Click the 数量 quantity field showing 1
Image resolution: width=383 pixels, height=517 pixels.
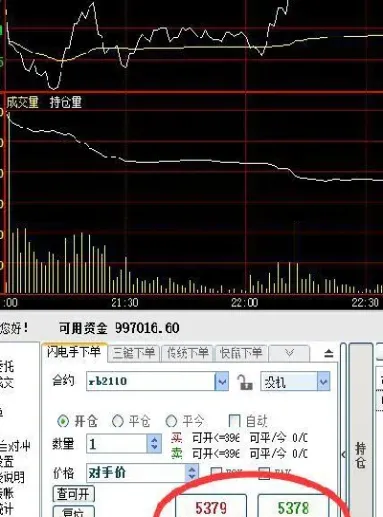coord(117,444)
